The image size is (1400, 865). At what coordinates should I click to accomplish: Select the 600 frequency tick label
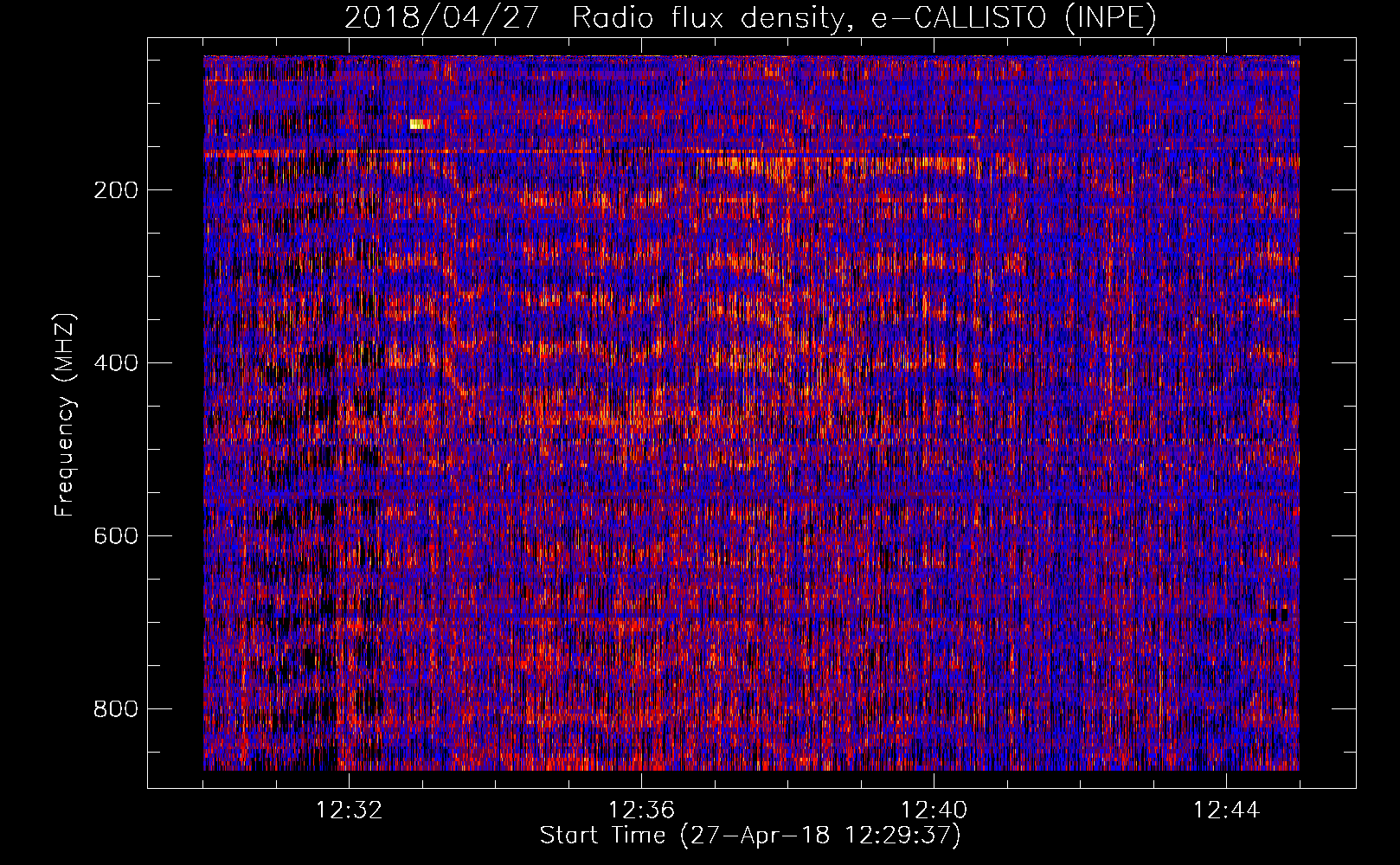tap(116, 536)
